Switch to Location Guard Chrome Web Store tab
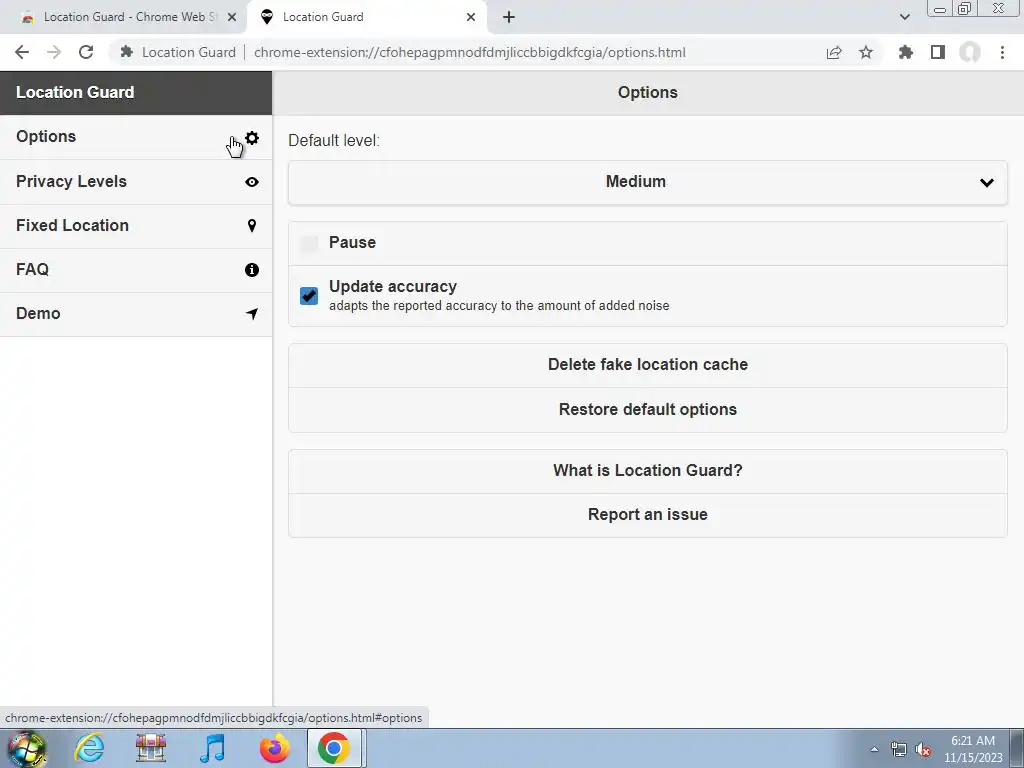 tap(124, 17)
